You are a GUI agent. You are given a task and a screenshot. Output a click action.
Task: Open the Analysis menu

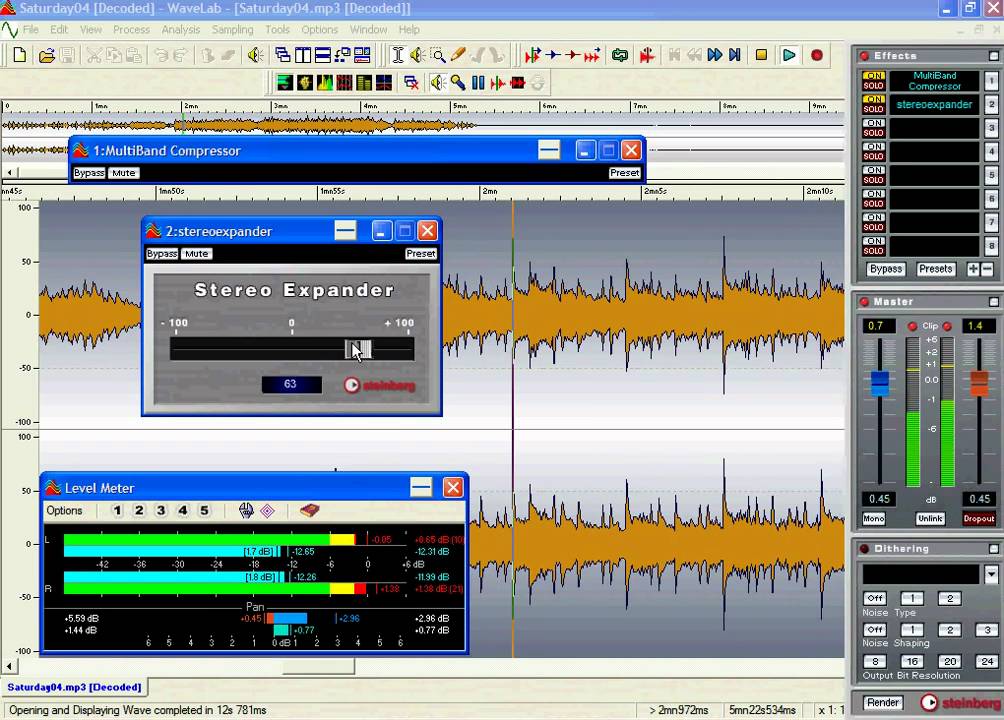pos(181,30)
